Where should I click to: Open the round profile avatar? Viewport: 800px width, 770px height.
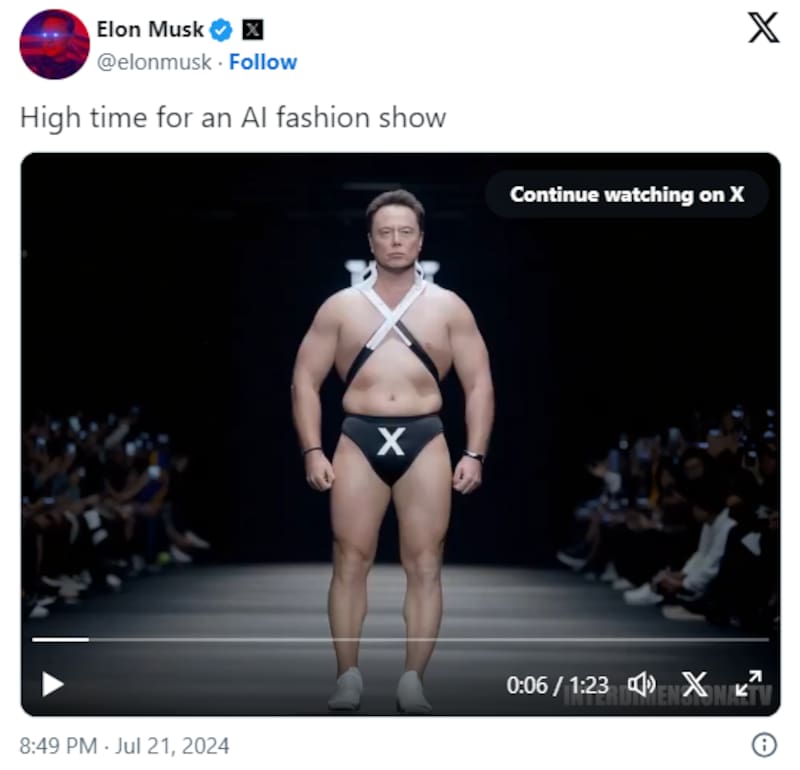[55, 44]
